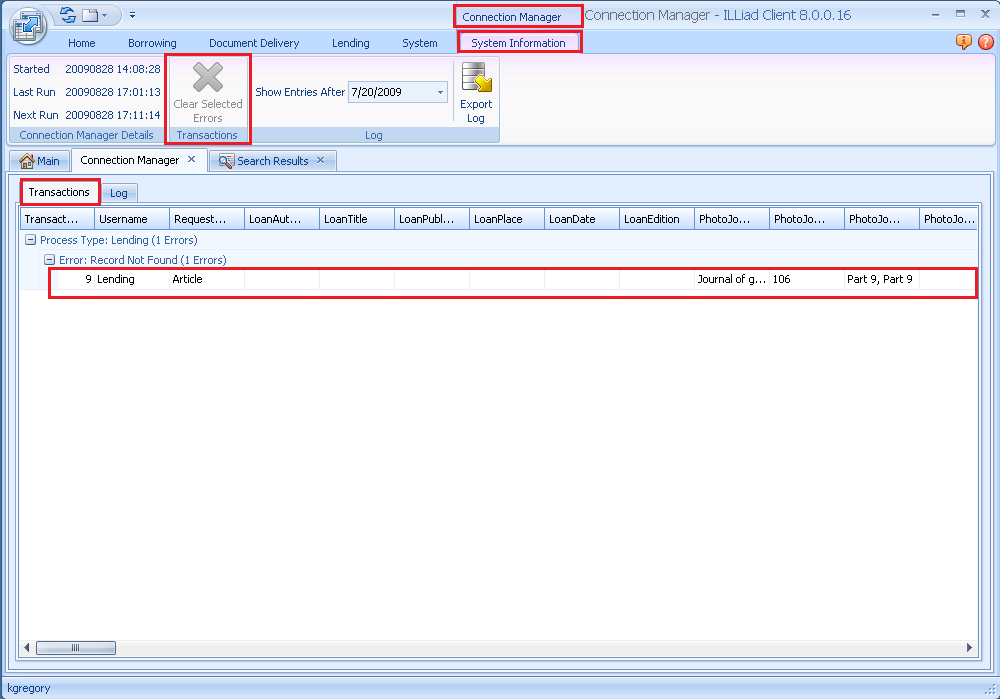1000x699 pixels.
Task: Open the Customize Quick Access Toolbar chevron
Action: pyautogui.click(x=131, y=15)
